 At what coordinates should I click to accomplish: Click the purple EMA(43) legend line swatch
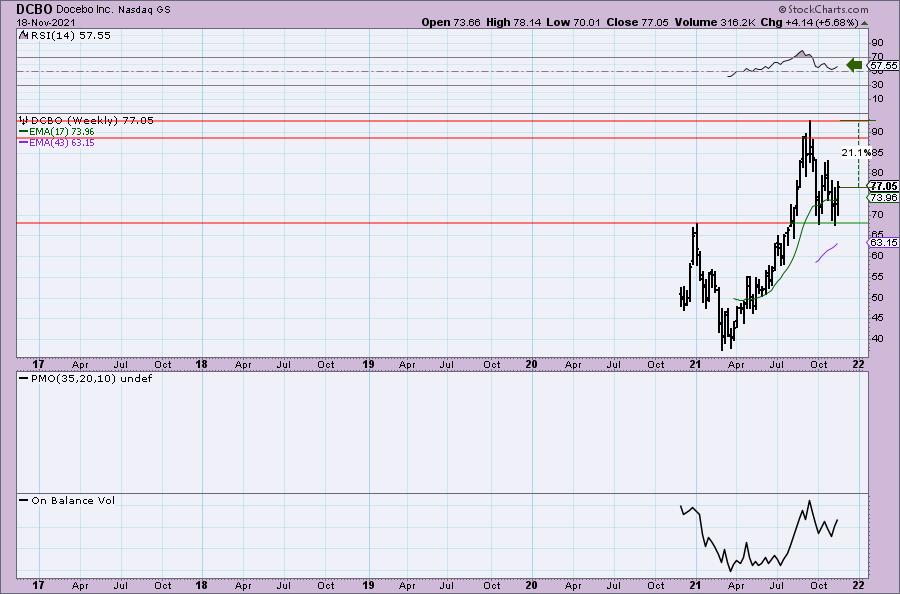[x=24, y=142]
